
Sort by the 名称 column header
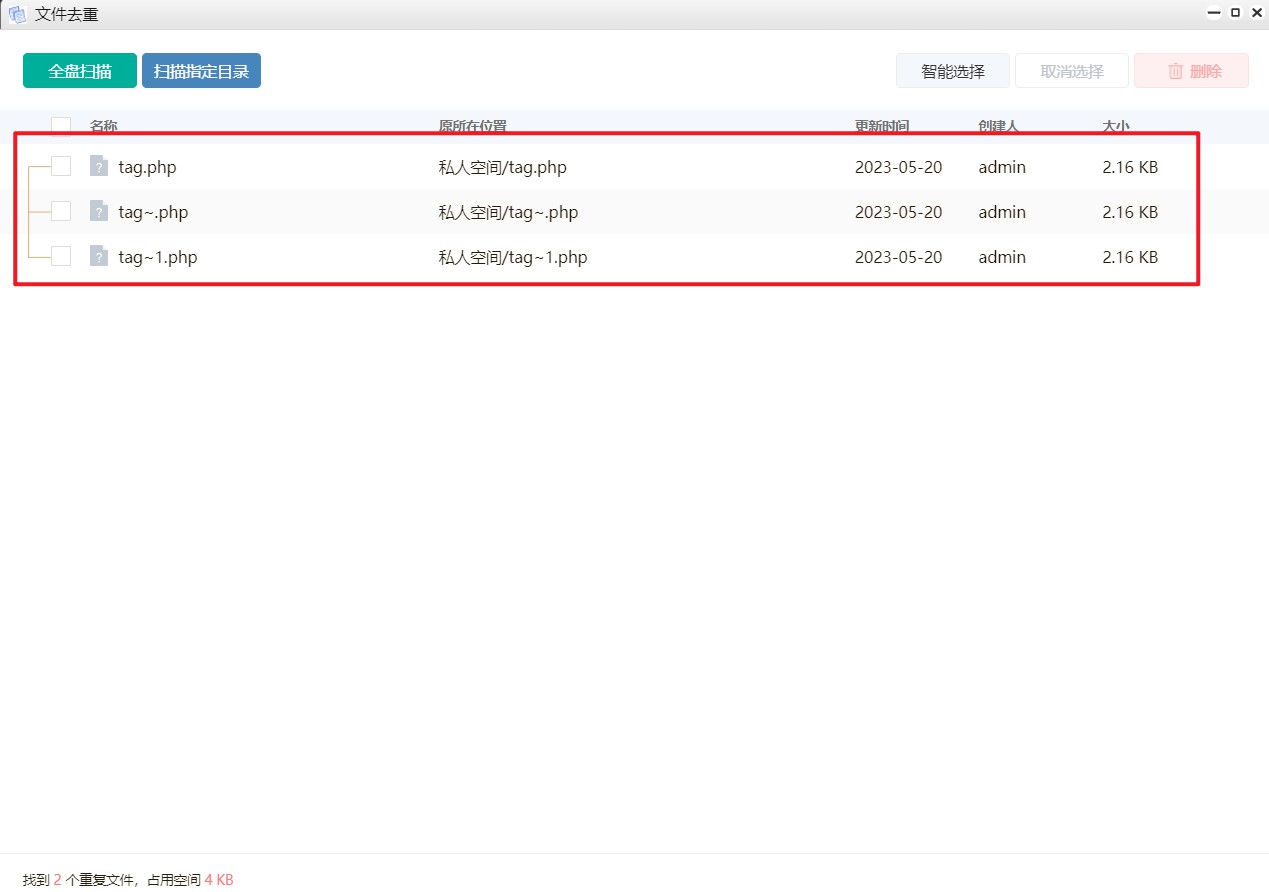pos(104,126)
